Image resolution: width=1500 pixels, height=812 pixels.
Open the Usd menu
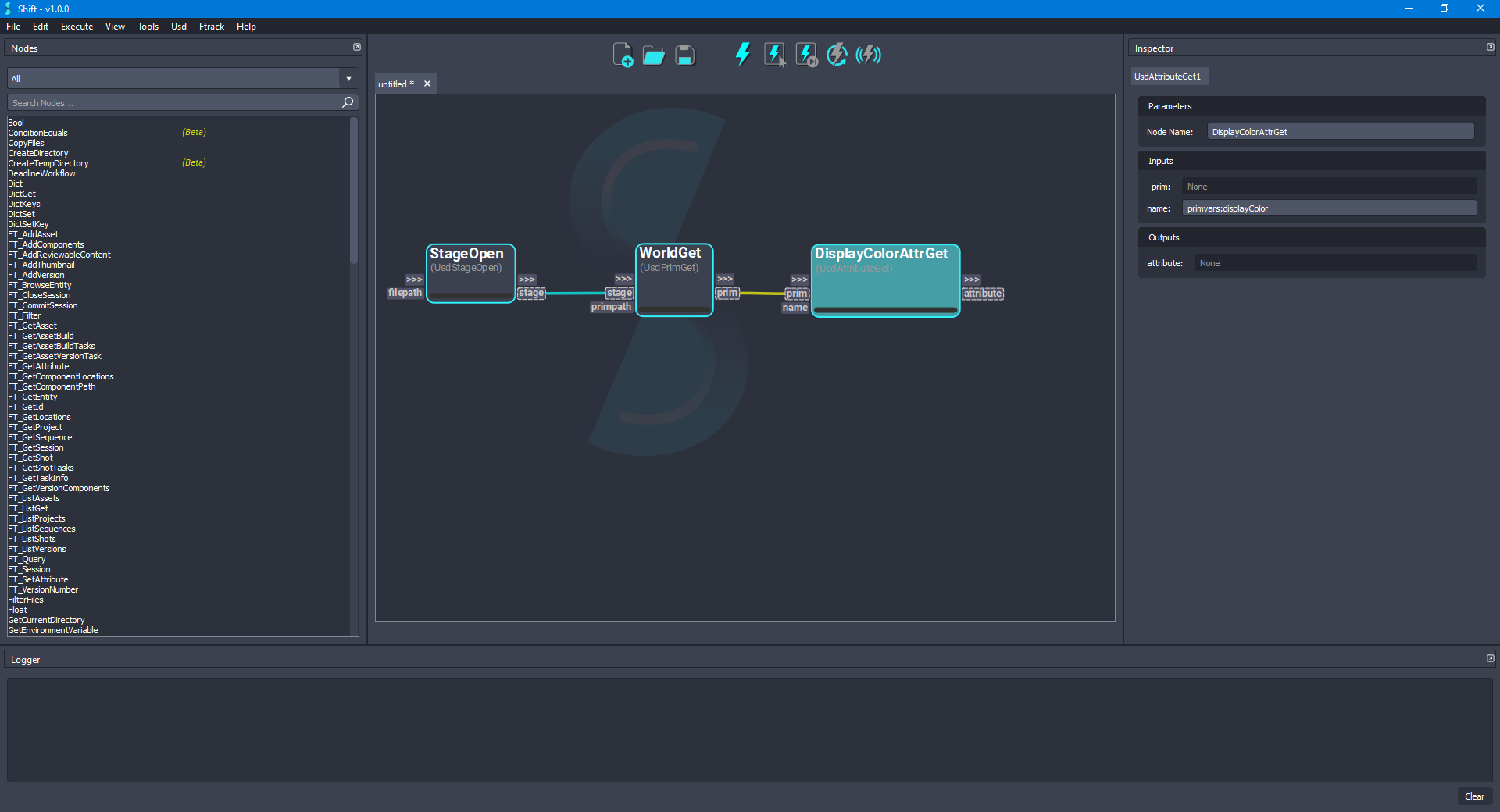[178, 26]
